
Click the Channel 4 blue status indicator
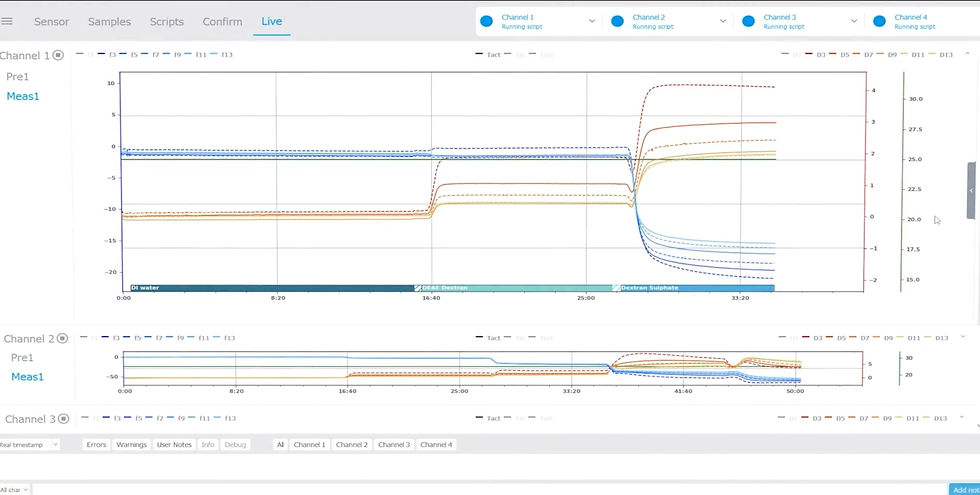pyautogui.click(x=879, y=21)
